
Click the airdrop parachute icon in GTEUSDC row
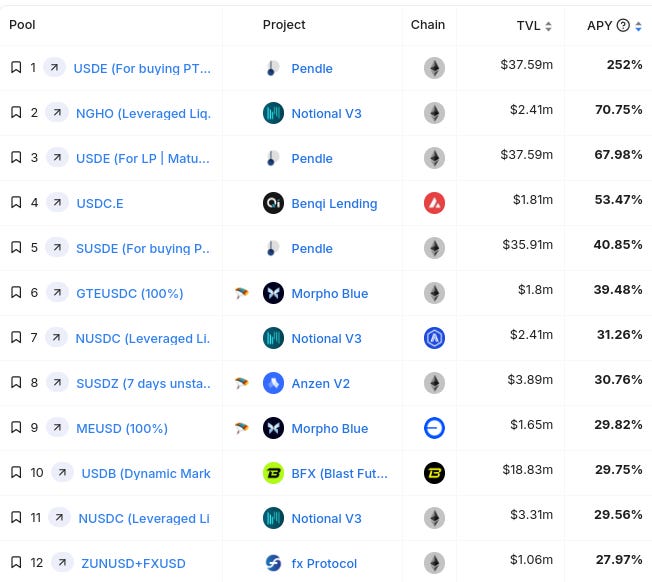tap(241, 293)
